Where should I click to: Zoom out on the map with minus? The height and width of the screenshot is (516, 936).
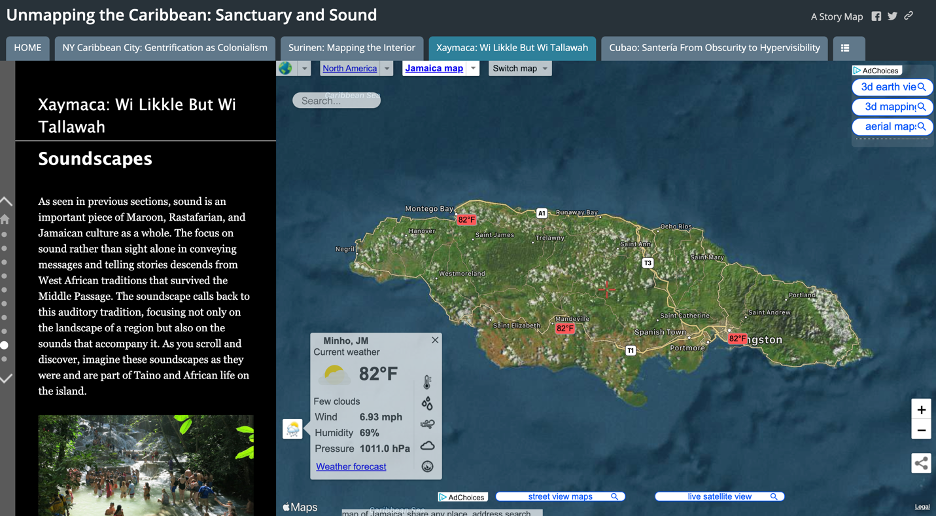[921, 430]
